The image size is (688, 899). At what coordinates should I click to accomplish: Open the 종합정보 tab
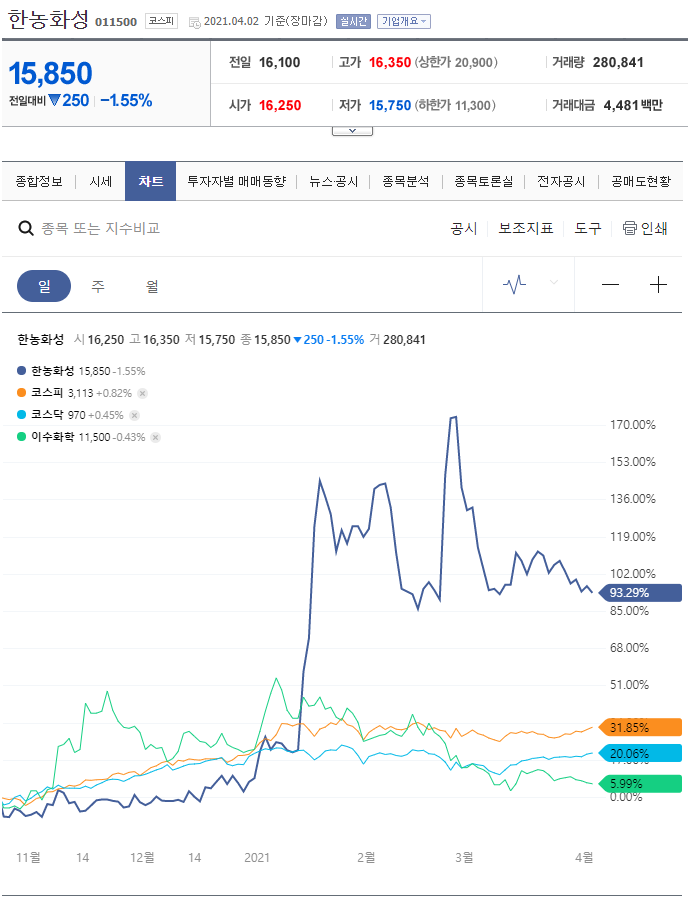[39, 182]
